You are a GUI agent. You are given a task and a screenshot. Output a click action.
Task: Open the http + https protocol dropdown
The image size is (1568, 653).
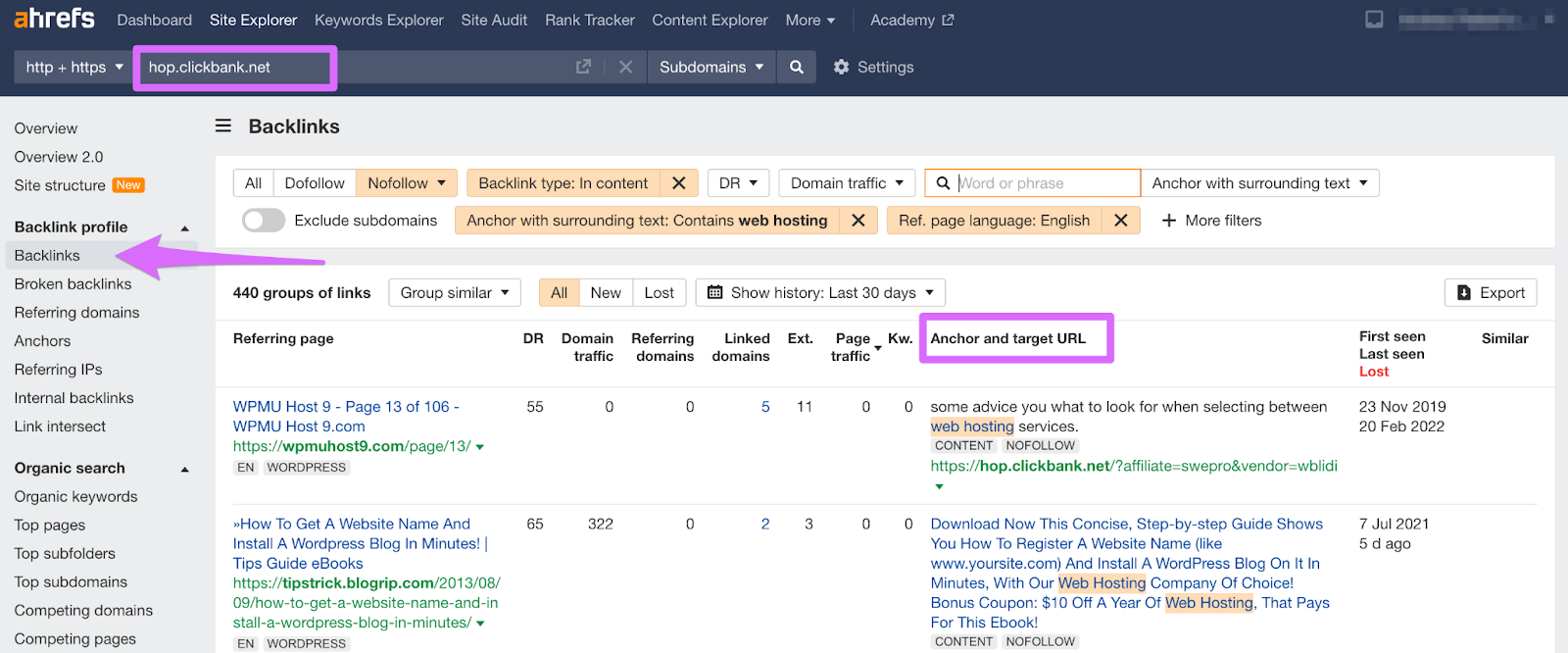[74, 67]
